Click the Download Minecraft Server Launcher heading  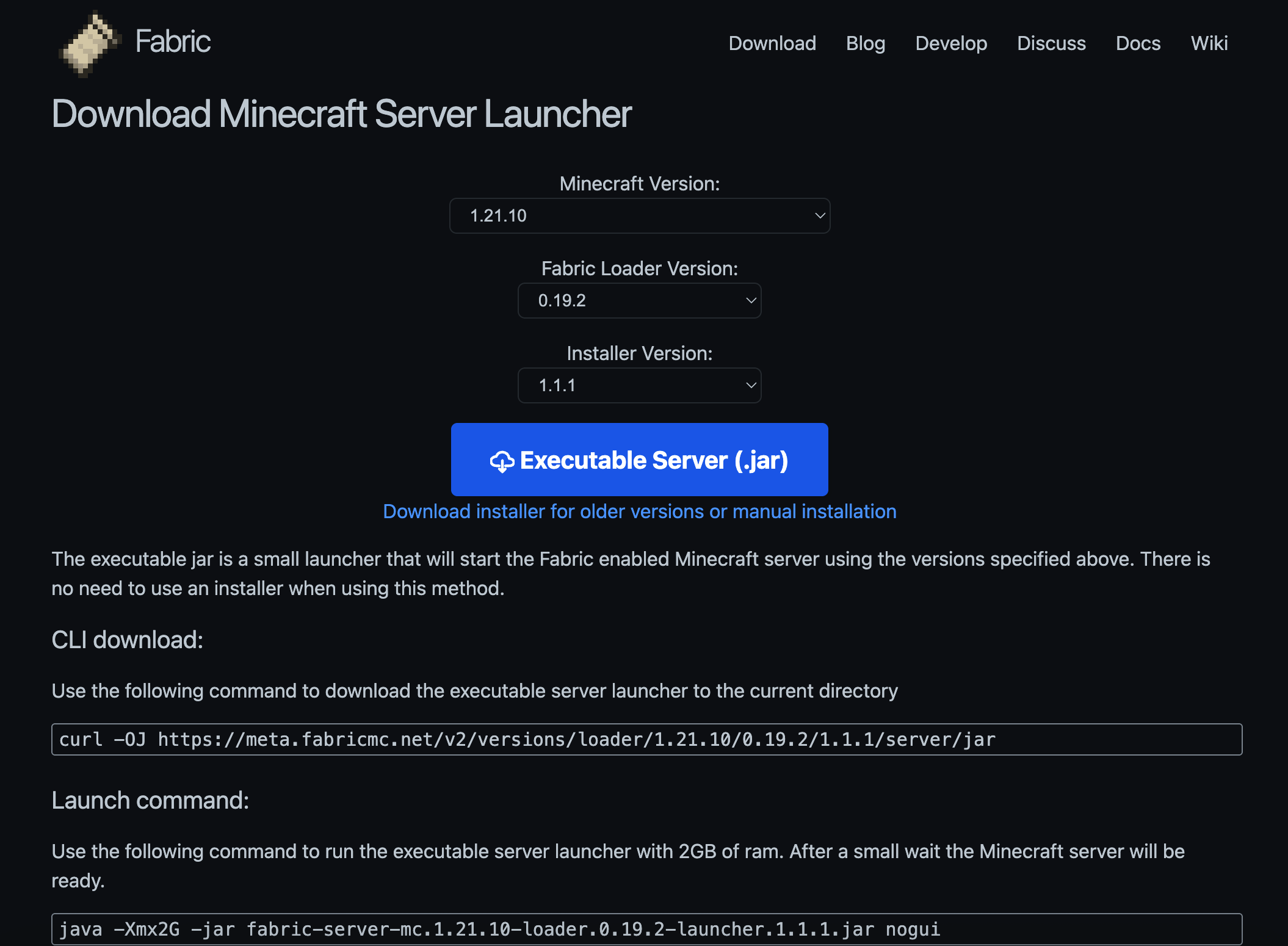(x=342, y=114)
